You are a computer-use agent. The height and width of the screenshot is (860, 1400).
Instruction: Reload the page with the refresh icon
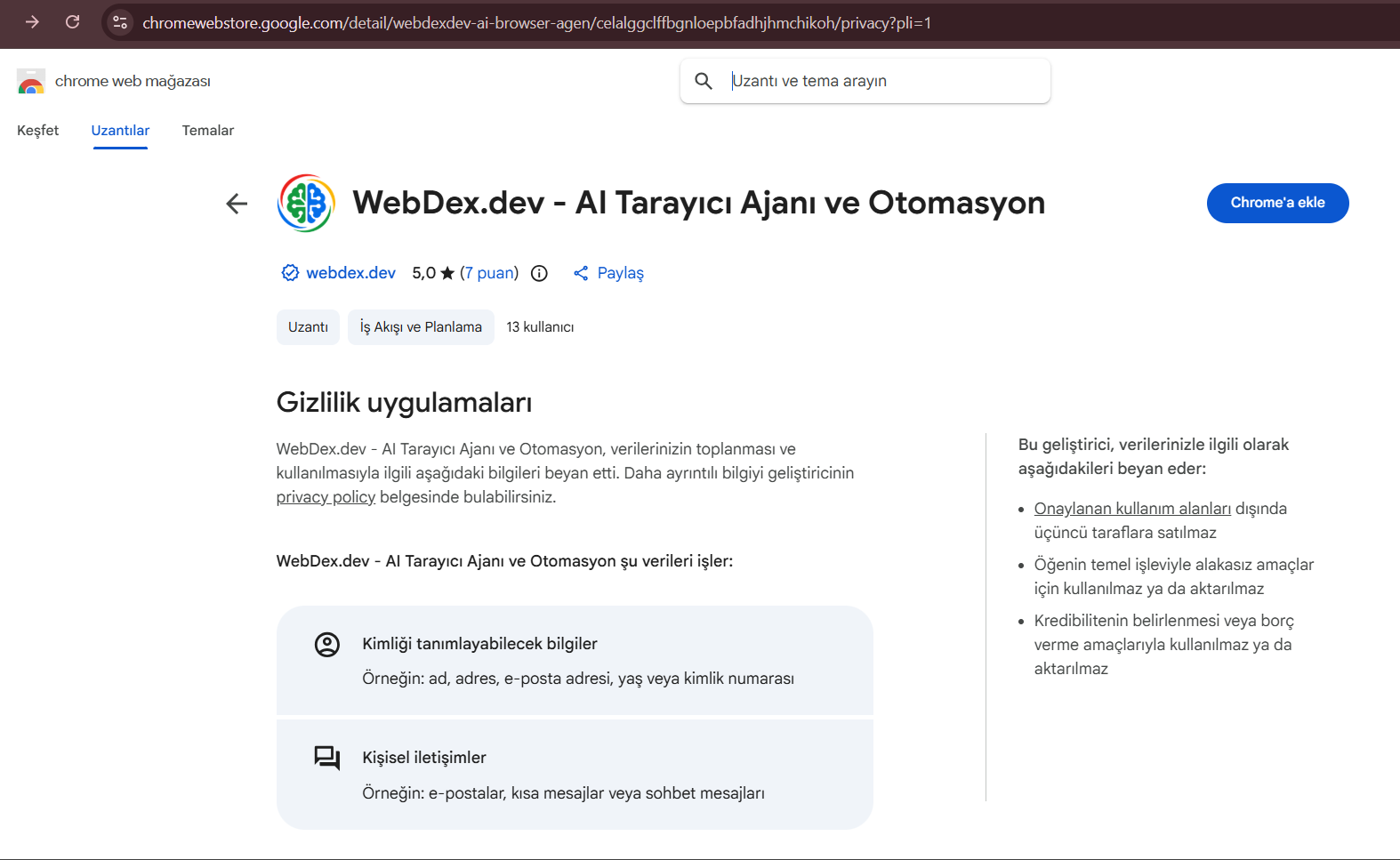(x=73, y=22)
